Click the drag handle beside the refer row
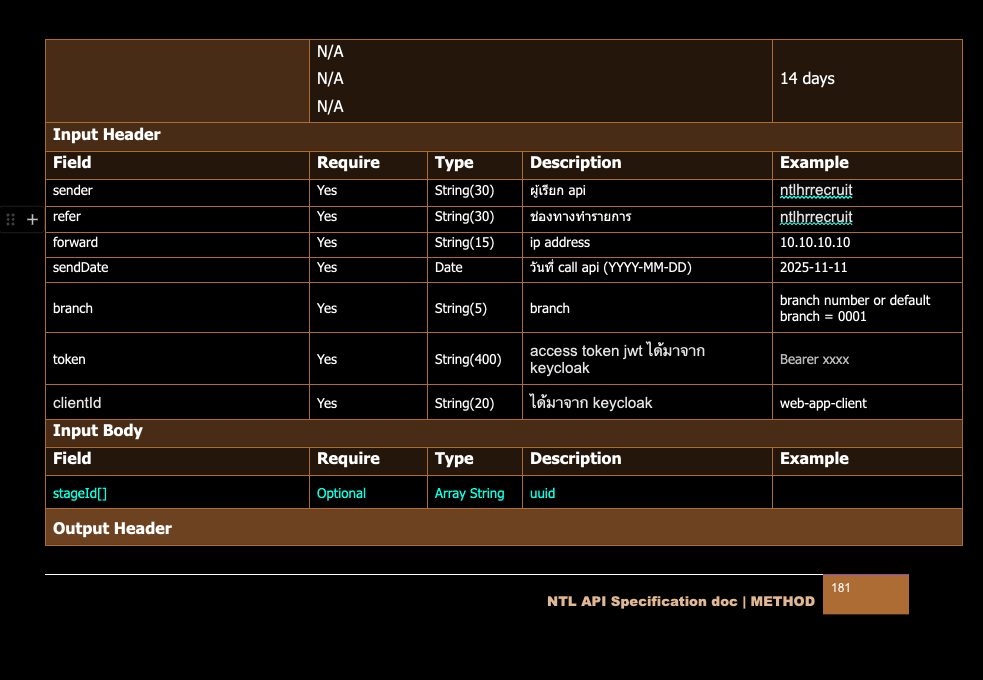This screenshot has height=680, width=983. point(11,219)
